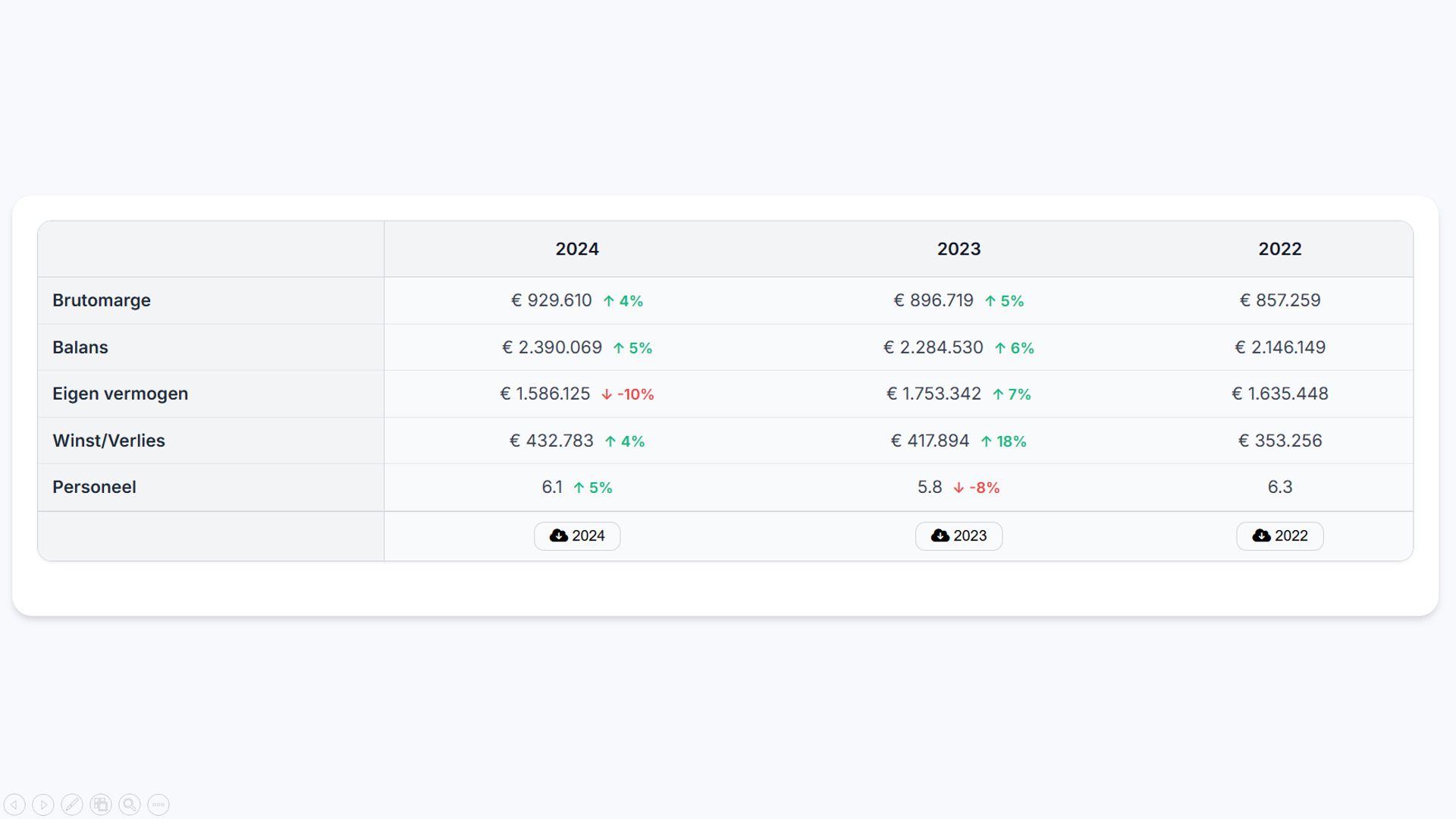Click the Balans row label

(x=80, y=347)
